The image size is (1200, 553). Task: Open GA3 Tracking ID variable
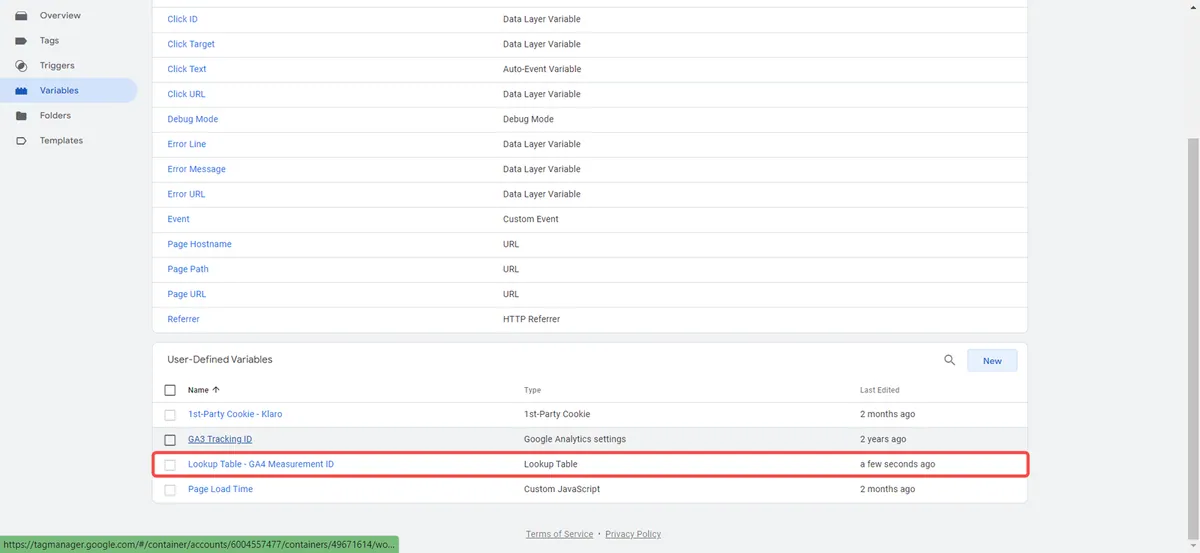point(220,439)
